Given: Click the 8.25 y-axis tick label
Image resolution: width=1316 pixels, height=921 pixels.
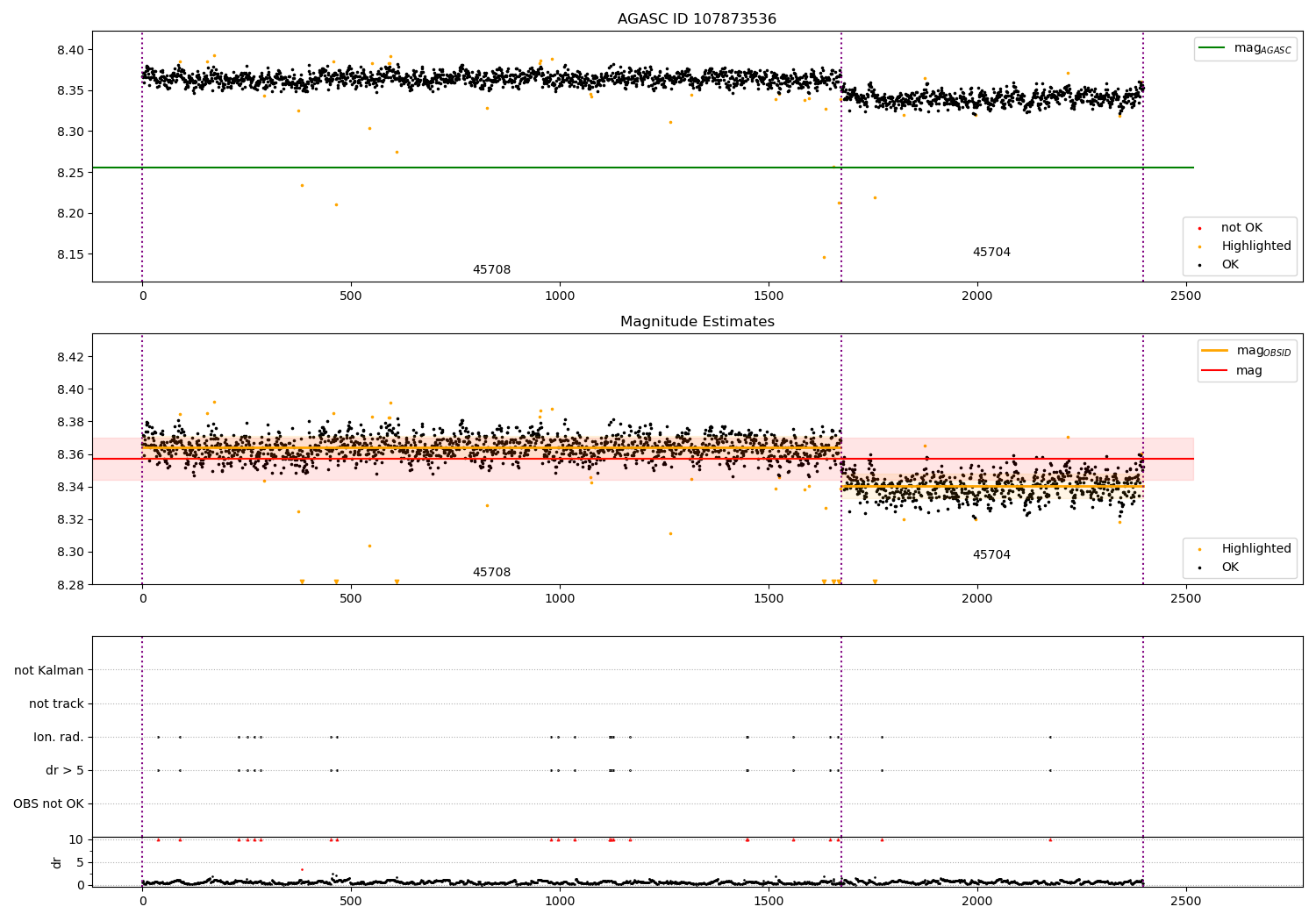Looking at the screenshot, I should [71, 173].
